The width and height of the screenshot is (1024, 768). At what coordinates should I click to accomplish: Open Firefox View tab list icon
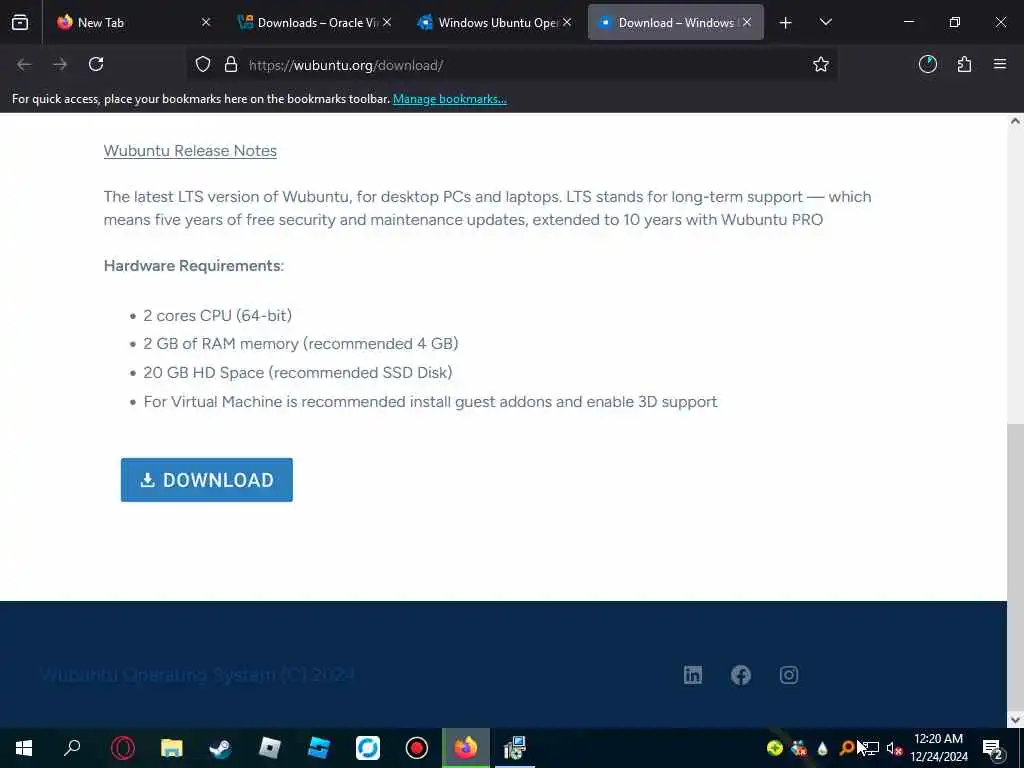[x=20, y=23]
